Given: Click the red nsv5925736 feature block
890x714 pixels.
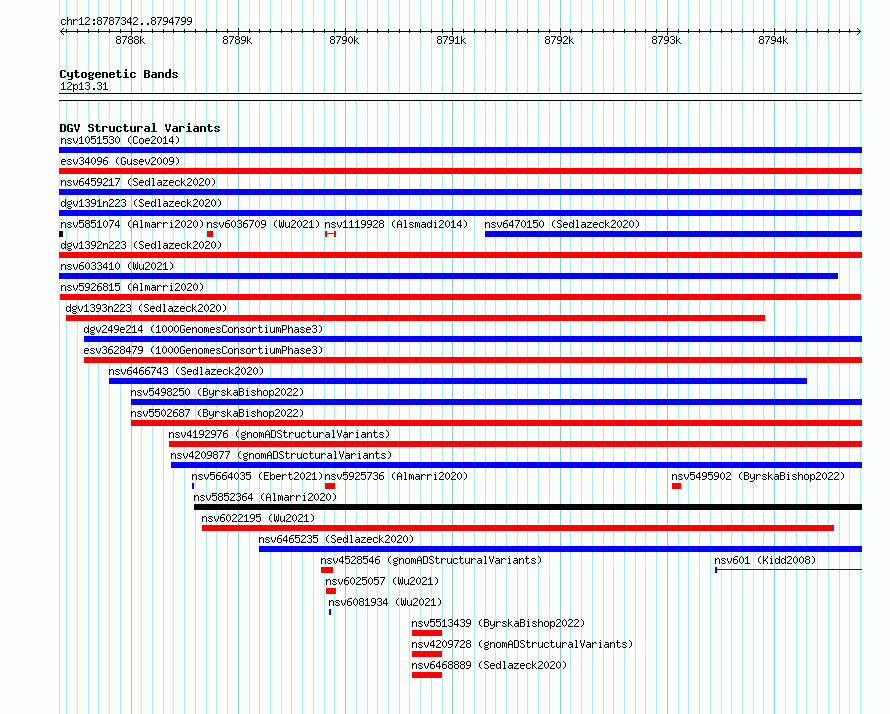Looking at the screenshot, I should 330,486.
